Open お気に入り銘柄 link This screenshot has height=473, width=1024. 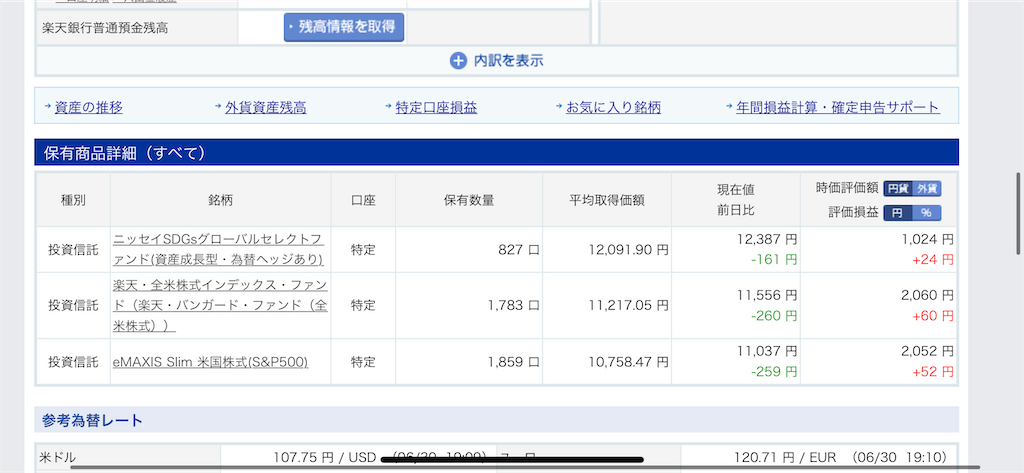click(x=613, y=107)
